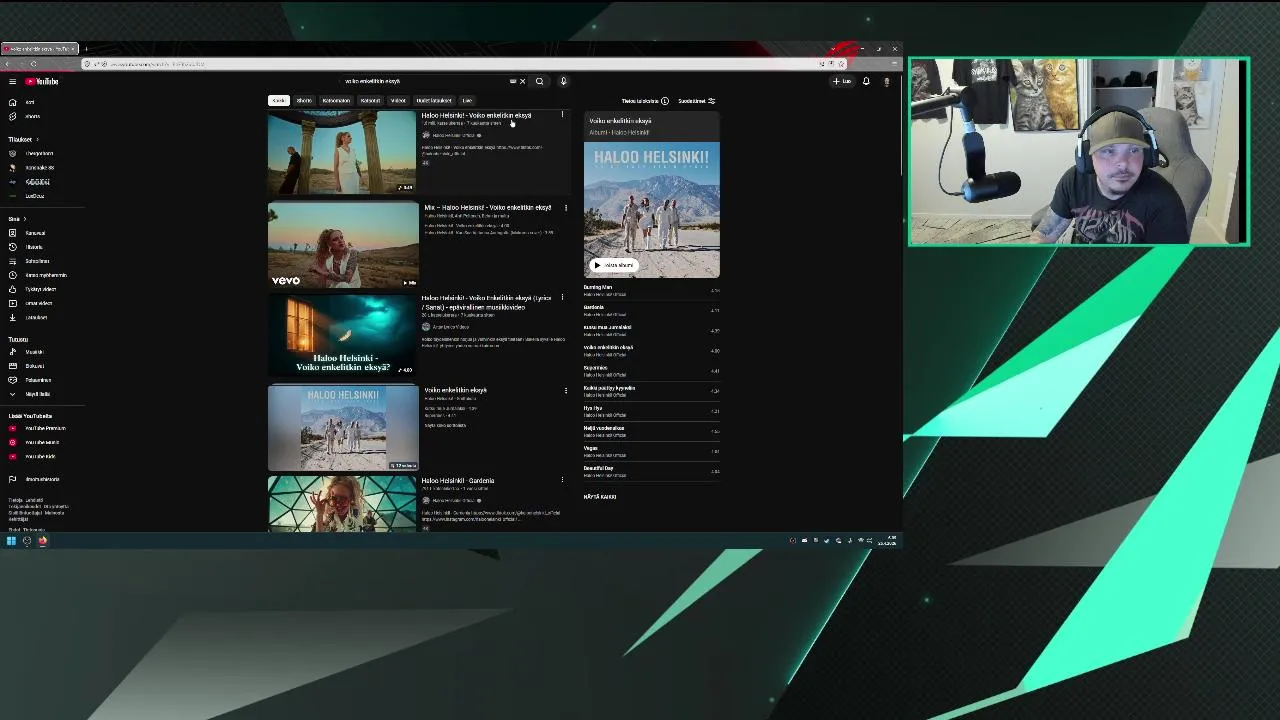Expand the Tilaukset section chevron
The width and height of the screenshot is (1280, 720).
pyautogui.click(x=37, y=139)
